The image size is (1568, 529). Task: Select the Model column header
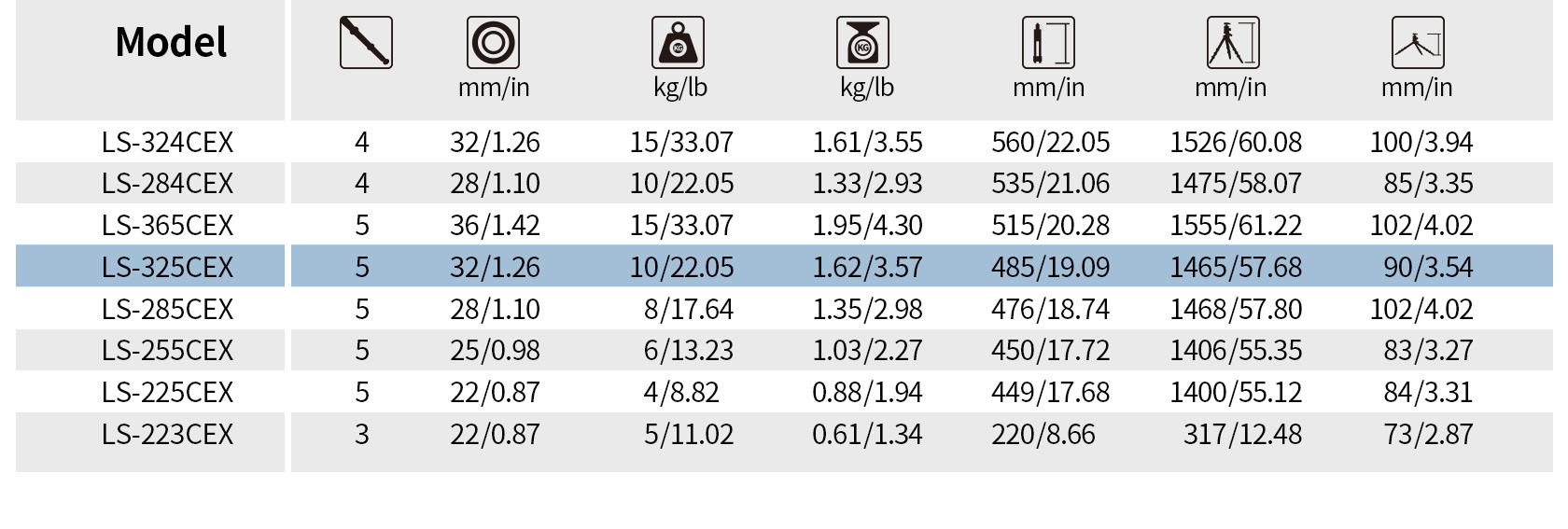click(171, 43)
